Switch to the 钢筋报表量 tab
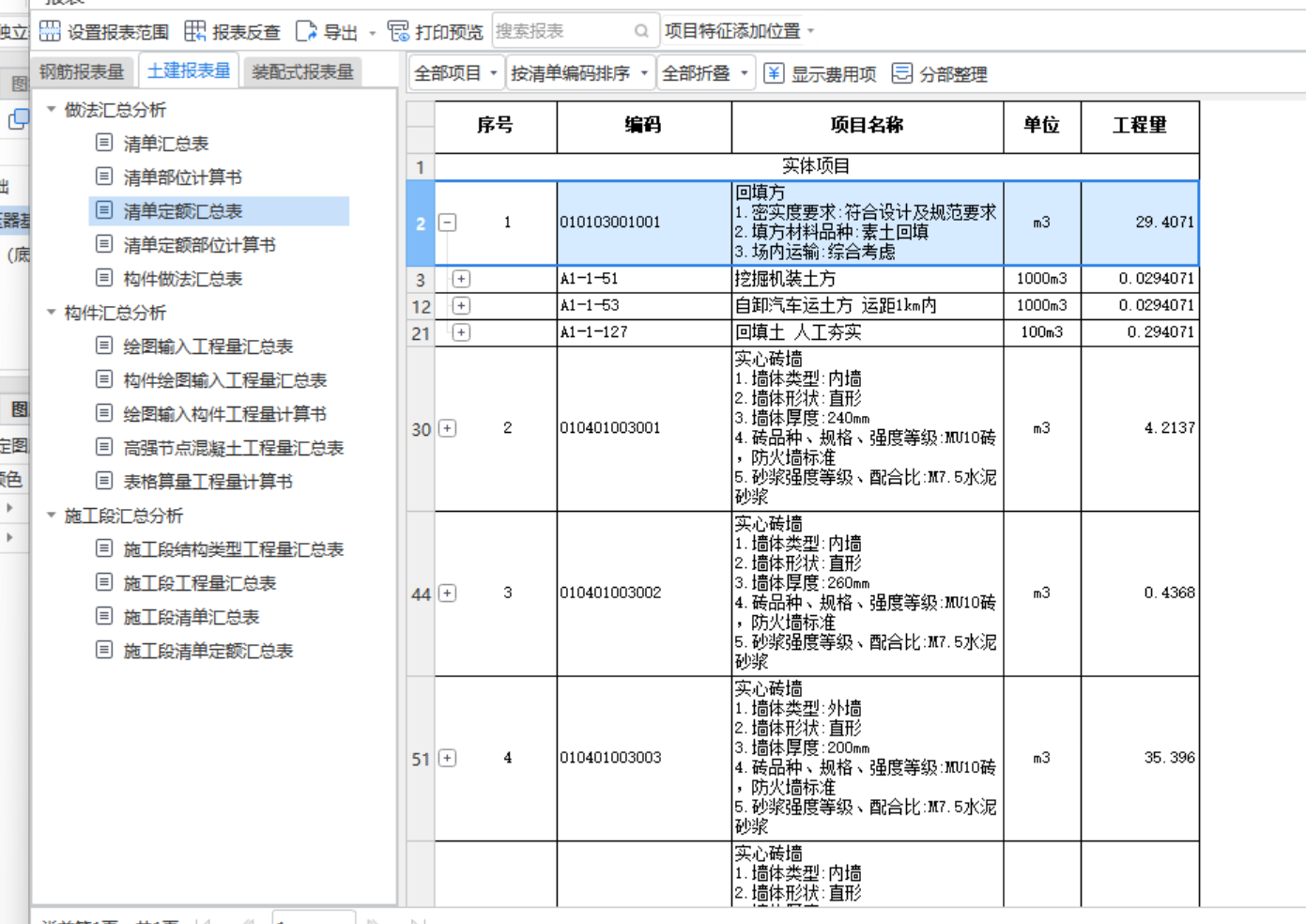This screenshot has width=1306, height=924. (82, 71)
